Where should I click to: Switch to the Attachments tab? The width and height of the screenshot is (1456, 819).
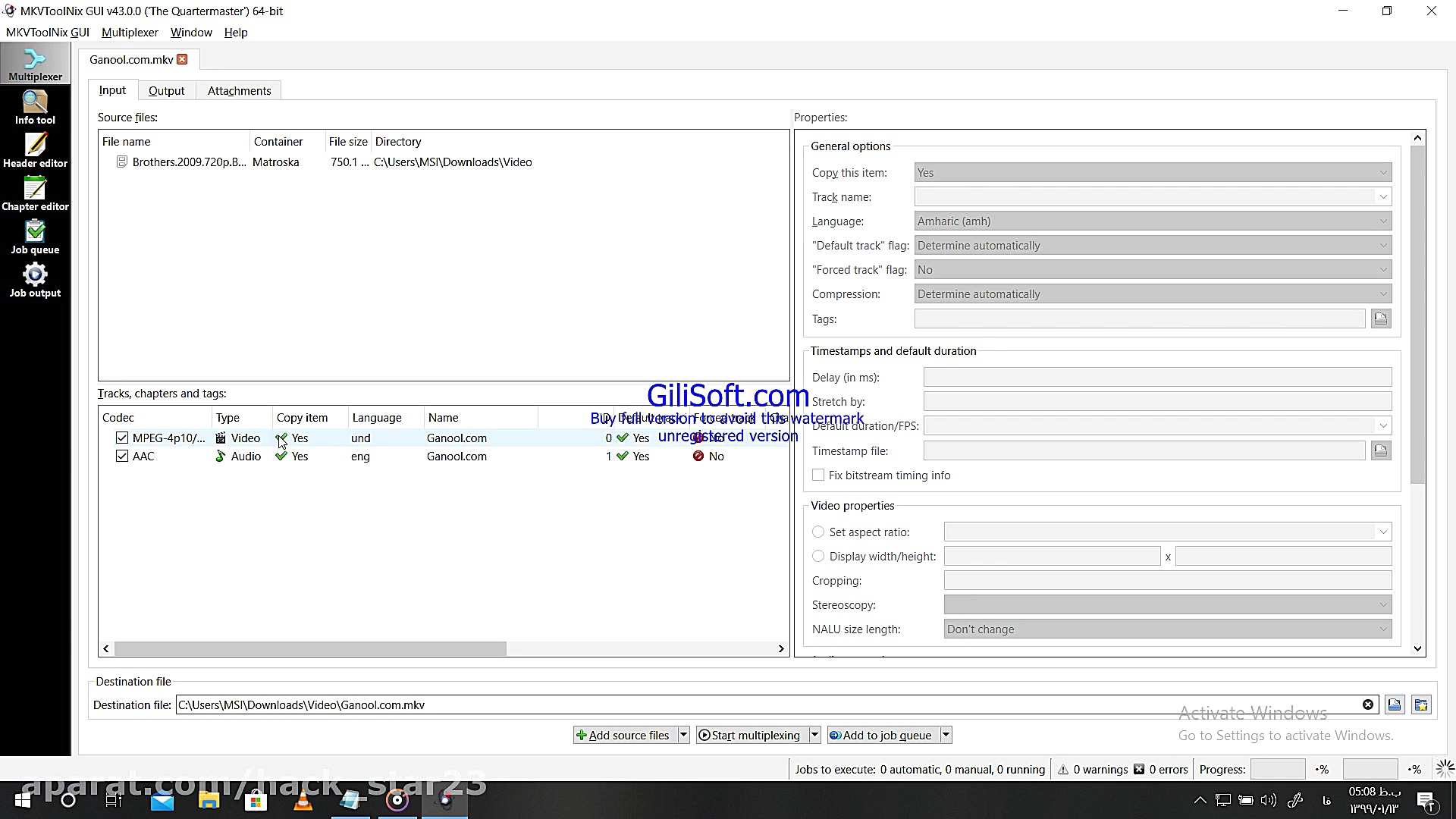(x=239, y=91)
